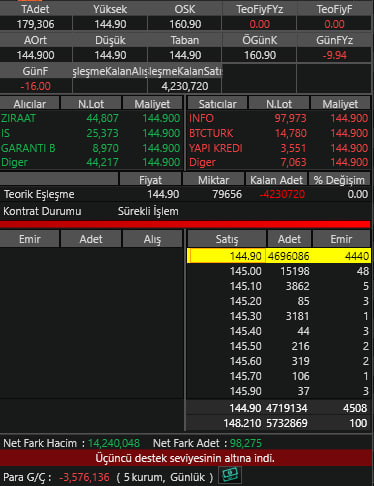Click the third support level alert banner
The image size is (374, 486).
click(185, 458)
